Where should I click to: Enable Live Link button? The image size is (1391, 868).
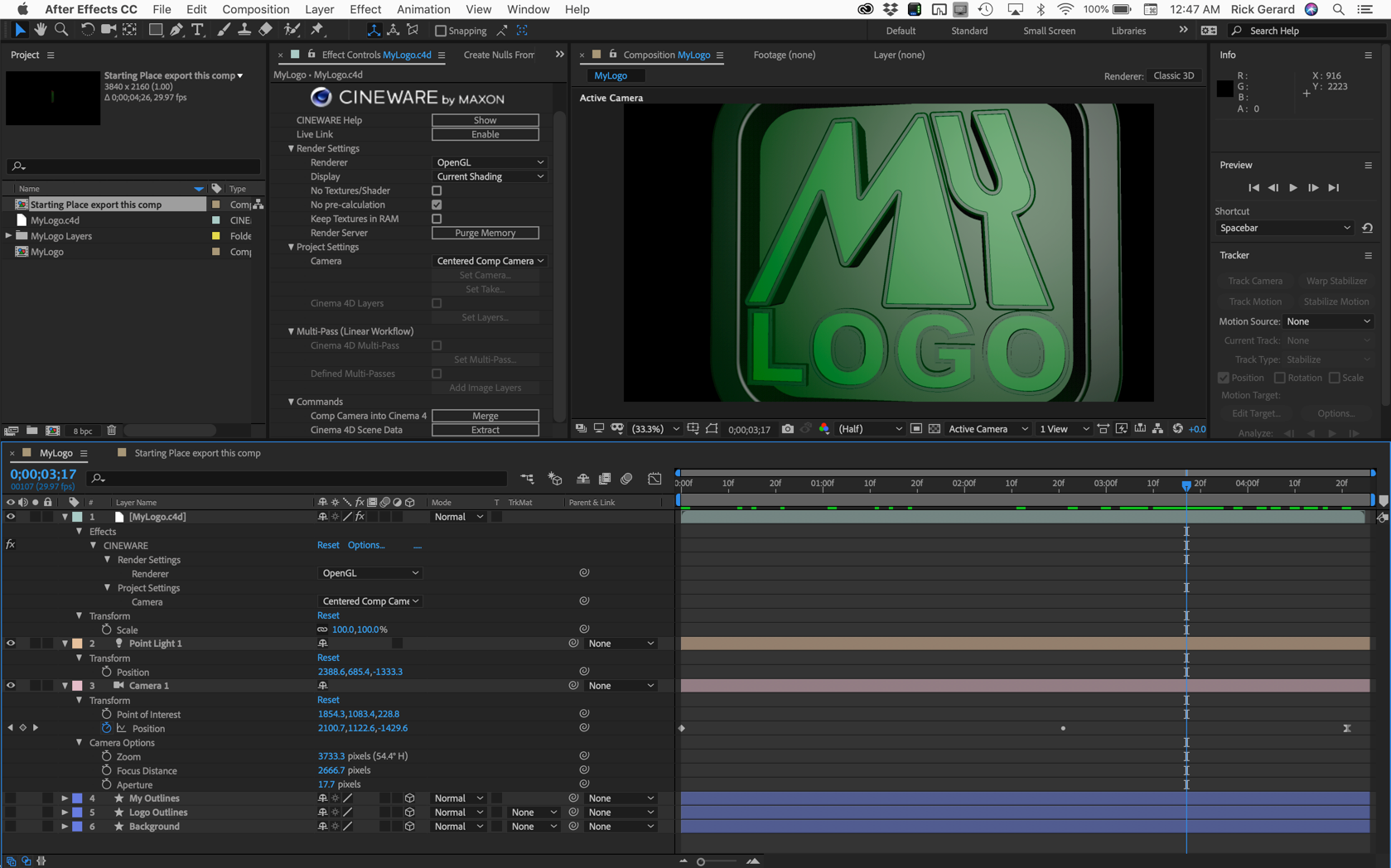485,134
